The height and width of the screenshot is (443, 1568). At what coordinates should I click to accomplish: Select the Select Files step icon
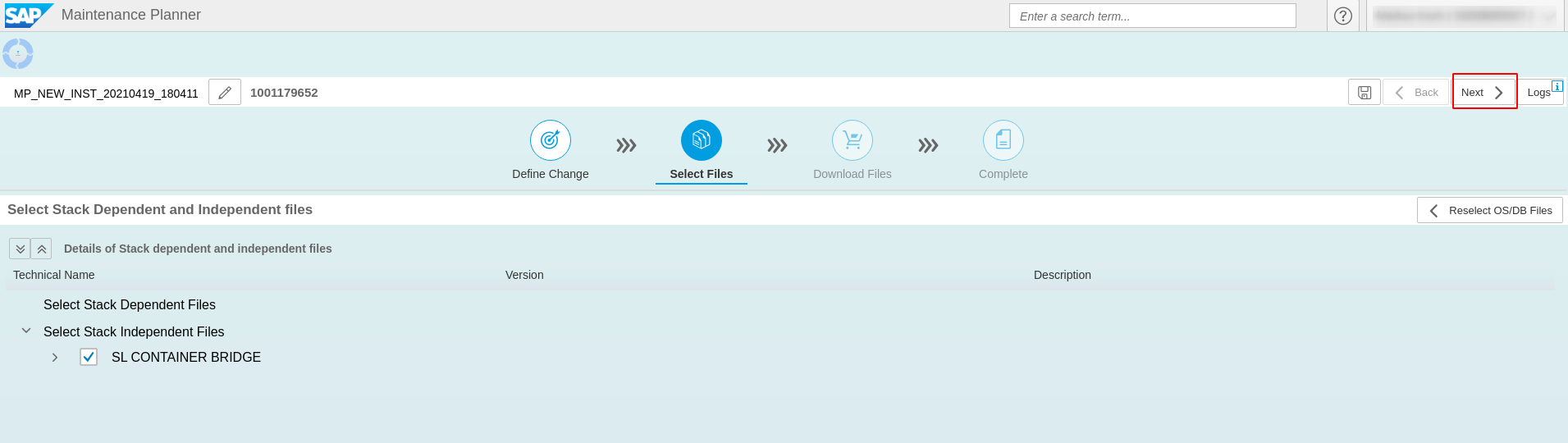(702, 141)
